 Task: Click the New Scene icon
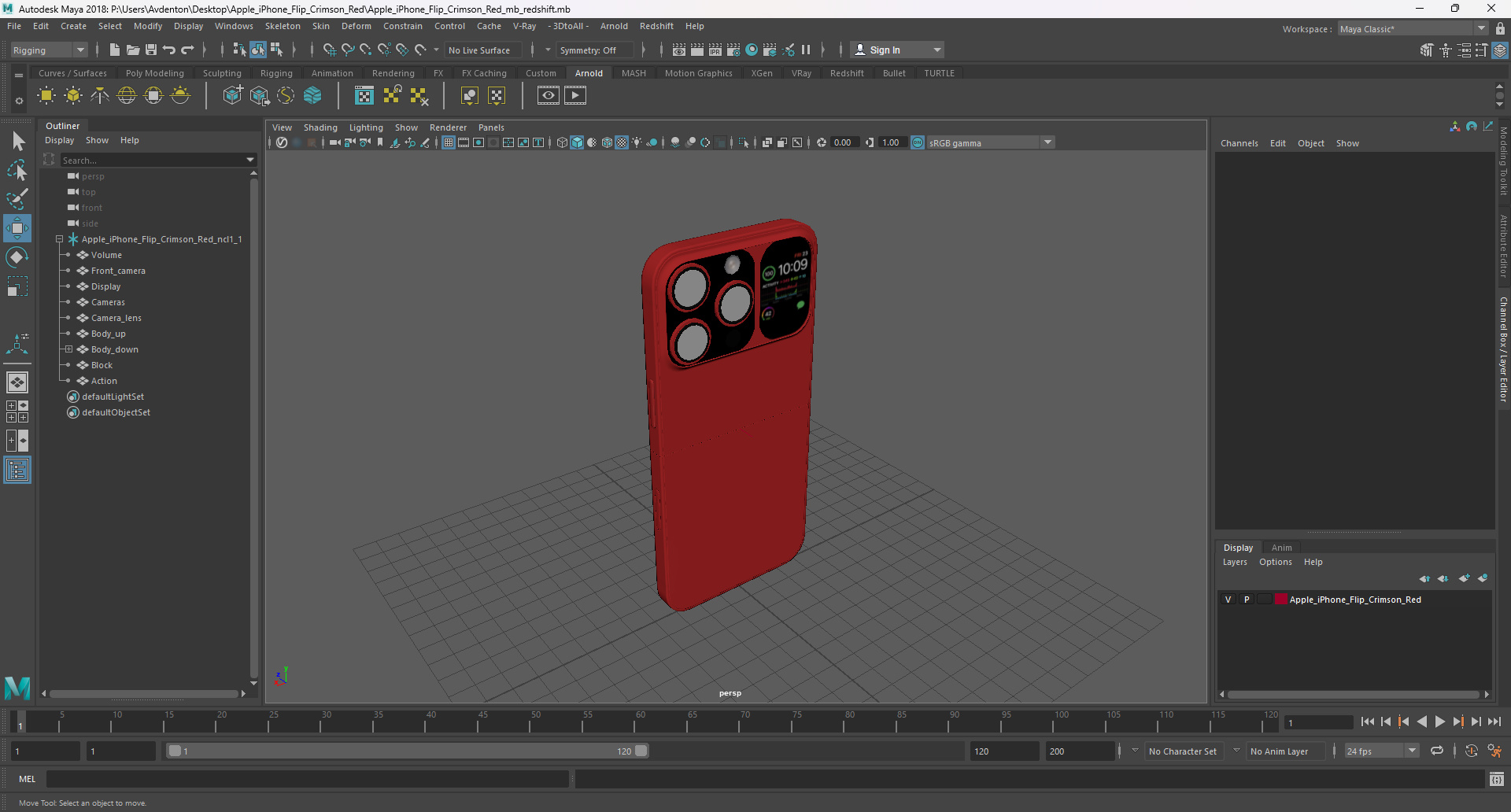tap(115, 50)
